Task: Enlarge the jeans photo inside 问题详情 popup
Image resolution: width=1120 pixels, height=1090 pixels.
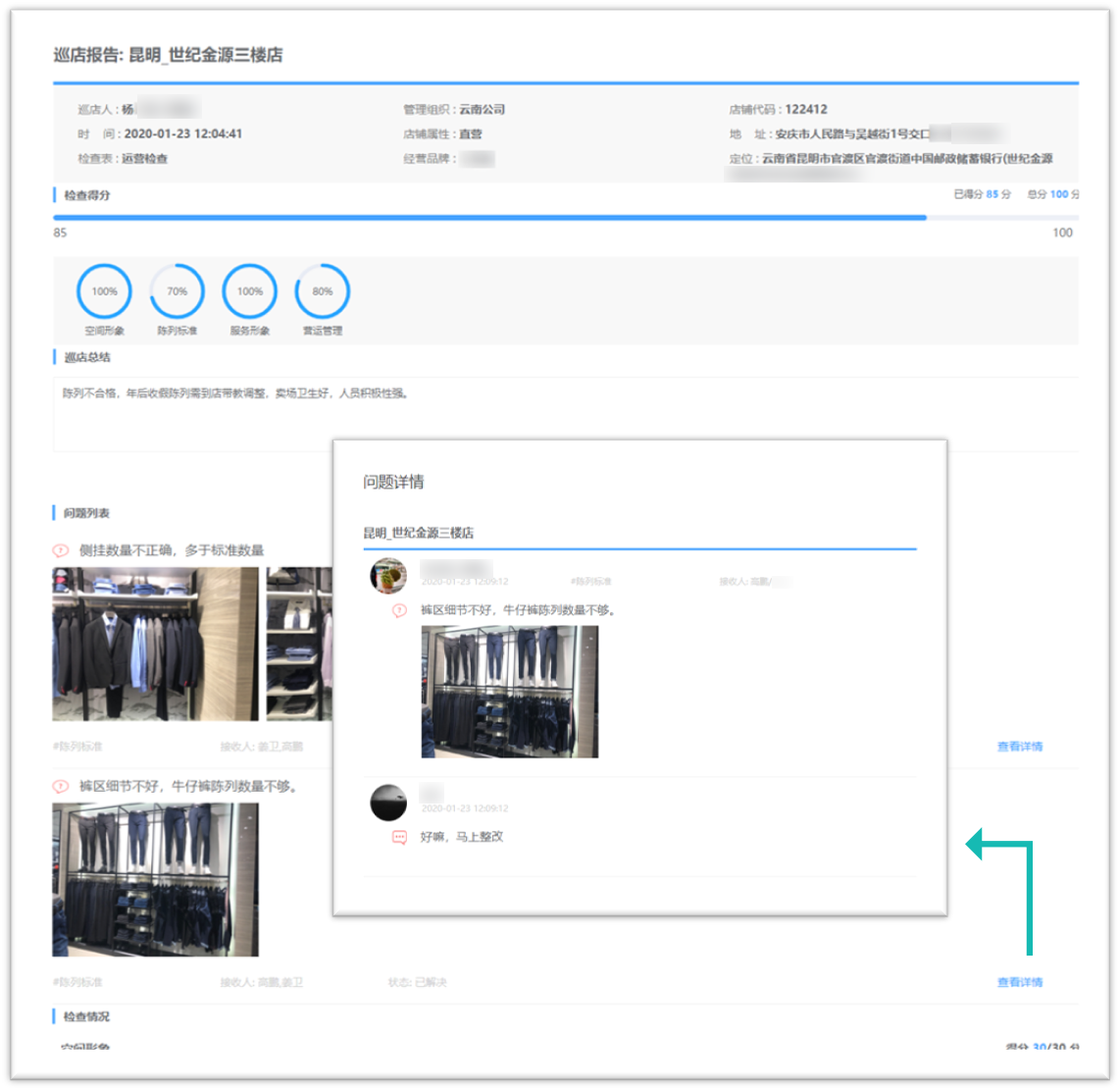Action: [510, 692]
